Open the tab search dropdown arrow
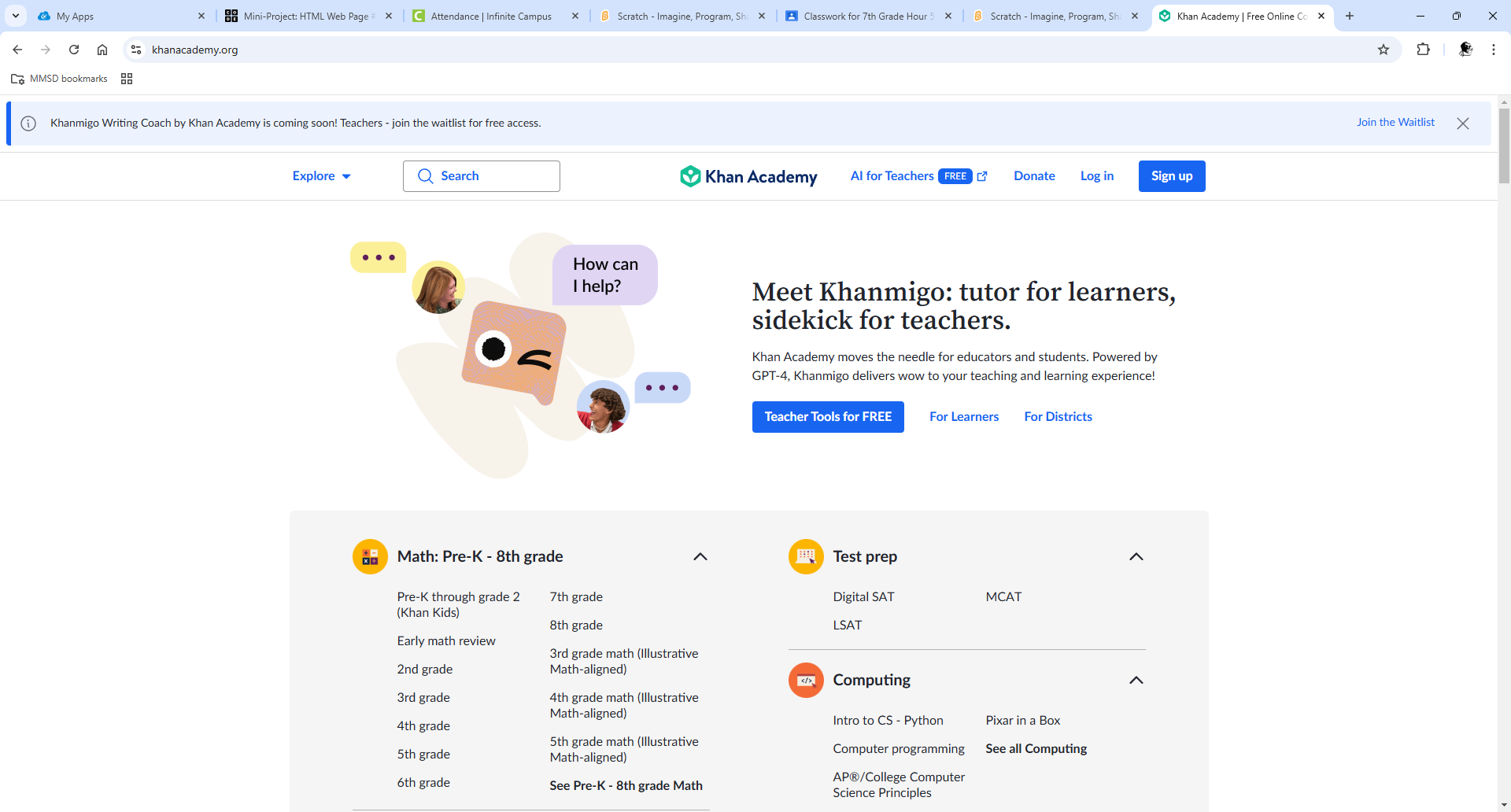The width and height of the screenshot is (1511, 812). pyautogui.click(x=15, y=16)
